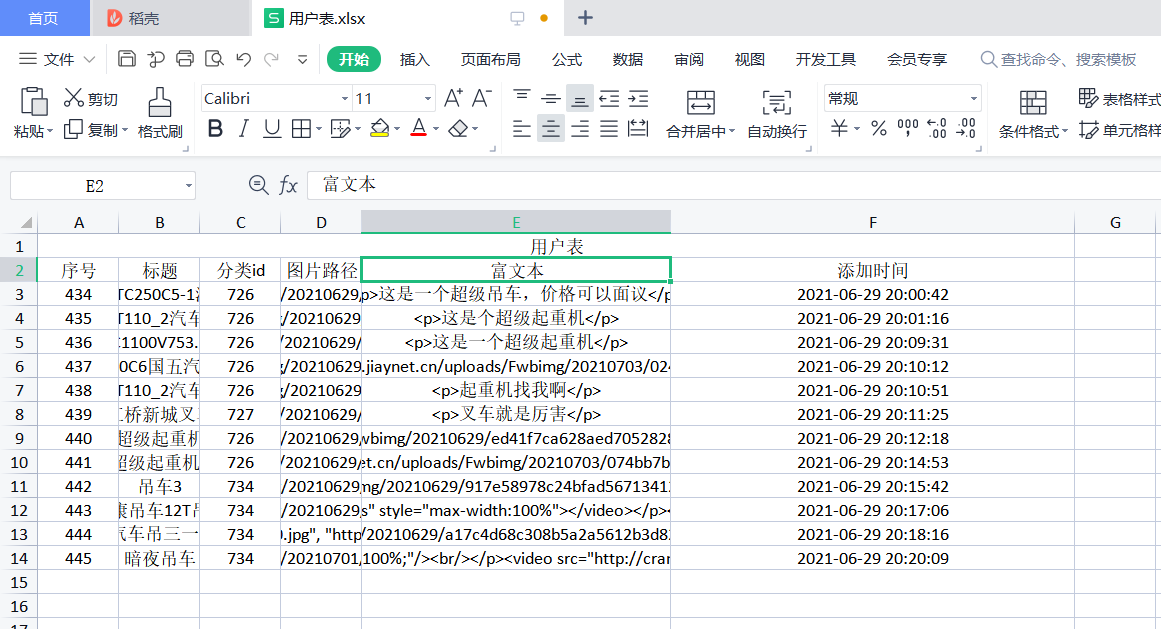The height and width of the screenshot is (629, 1161).
Task: Click the formula bar showing 富文本
Action: 733,184
